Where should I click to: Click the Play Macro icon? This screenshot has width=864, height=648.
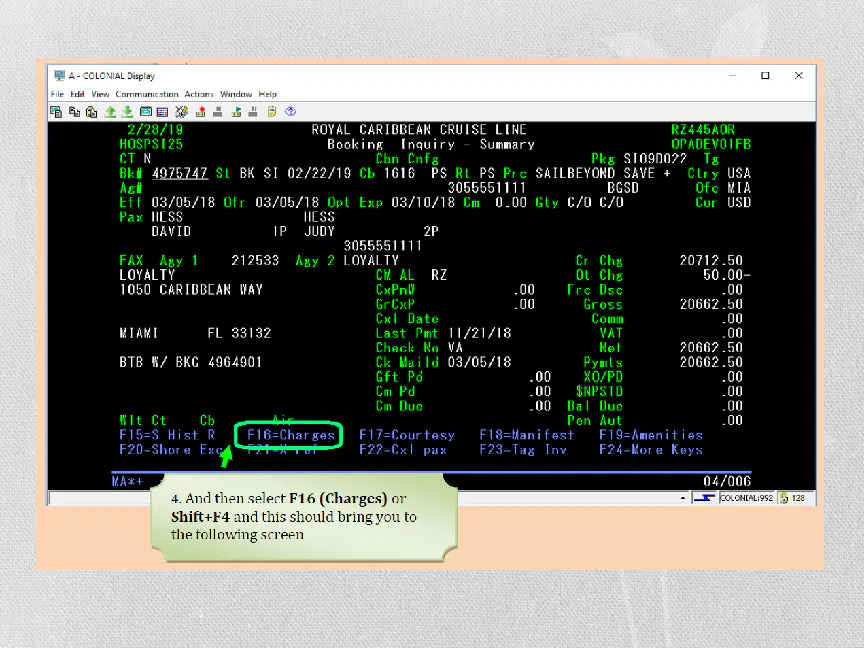[x=236, y=112]
